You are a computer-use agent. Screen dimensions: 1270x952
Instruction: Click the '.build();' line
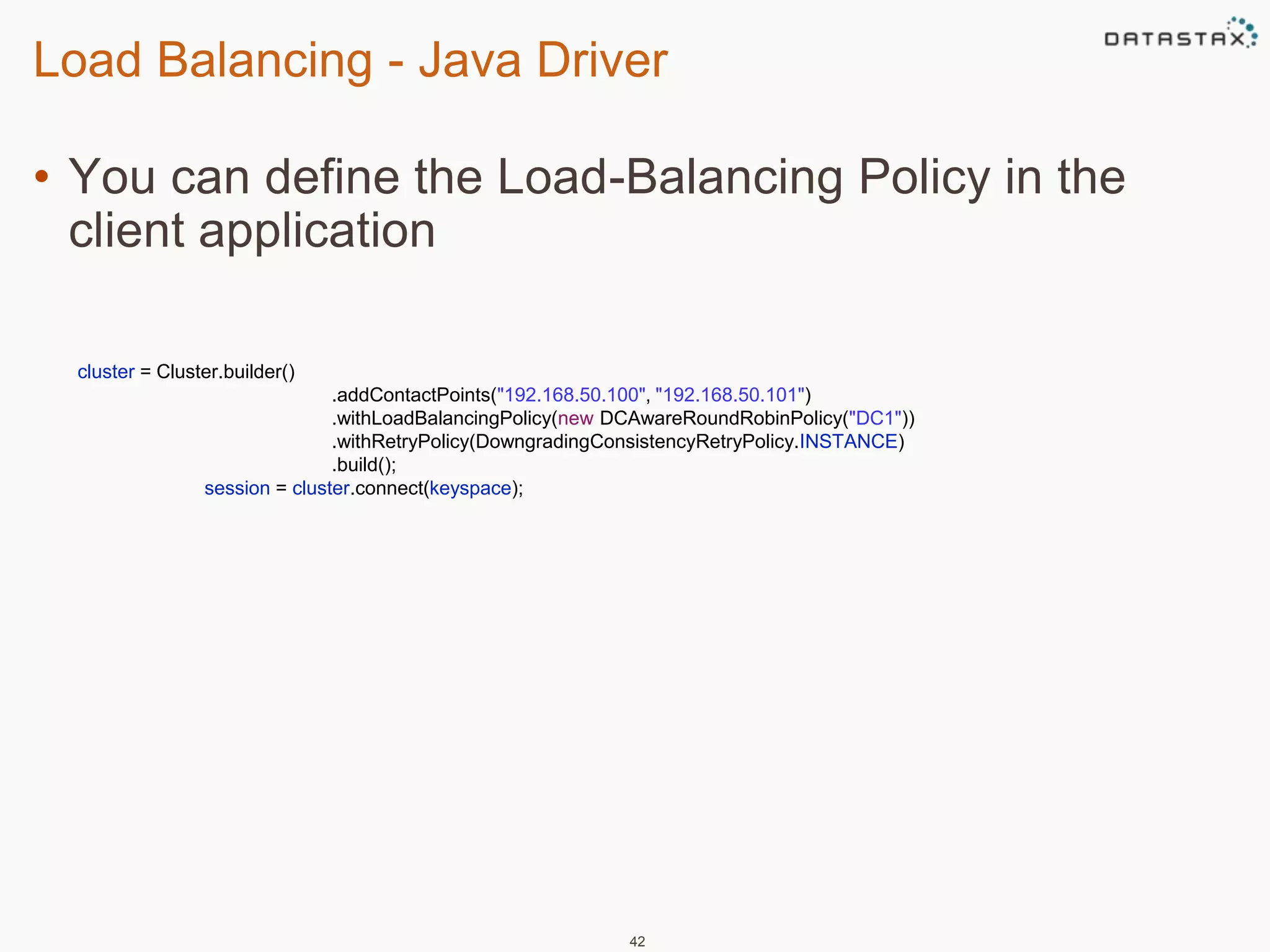click(x=364, y=465)
